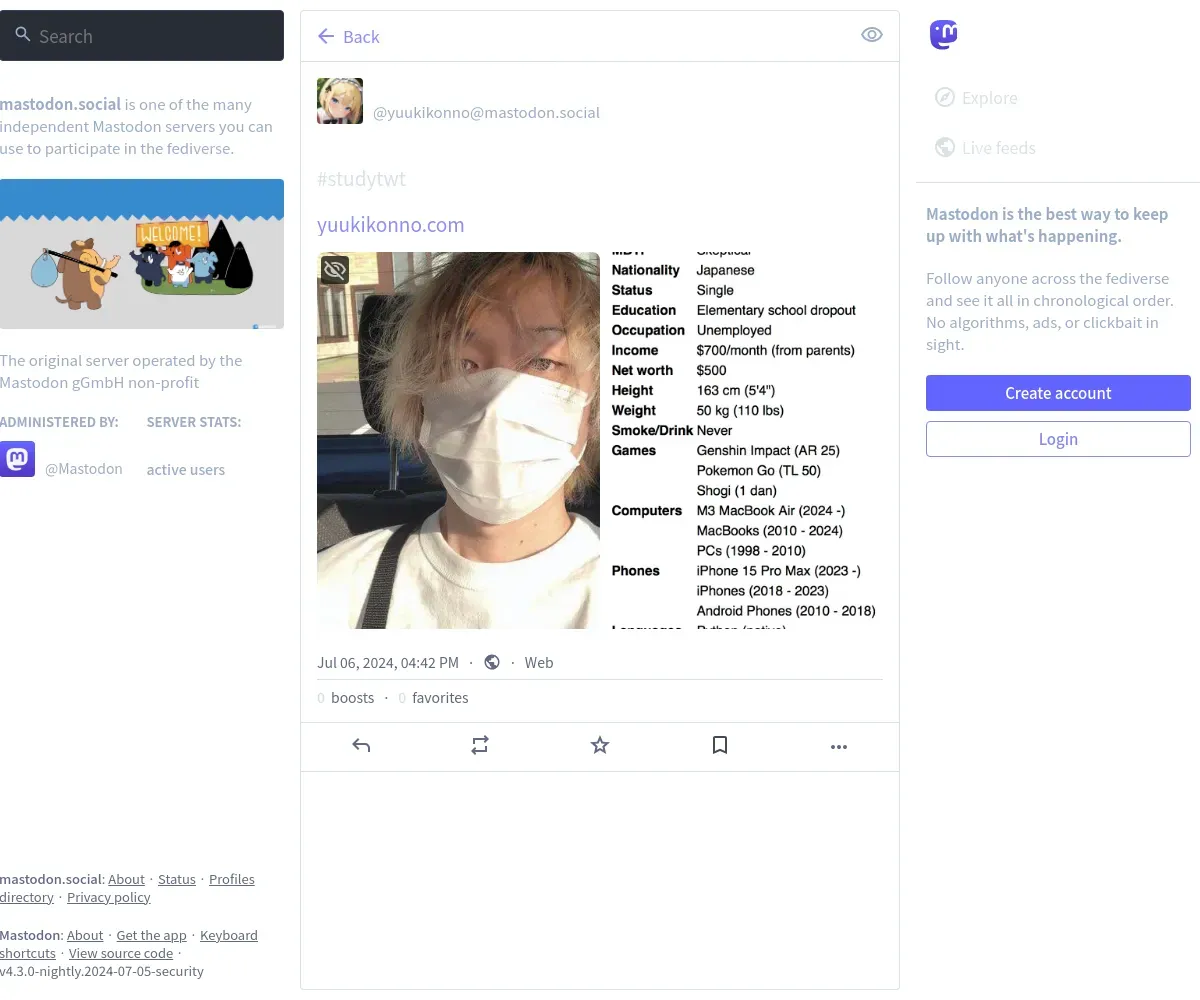
Task: Open the more options ellipsis menu
Action: point(839,746)
